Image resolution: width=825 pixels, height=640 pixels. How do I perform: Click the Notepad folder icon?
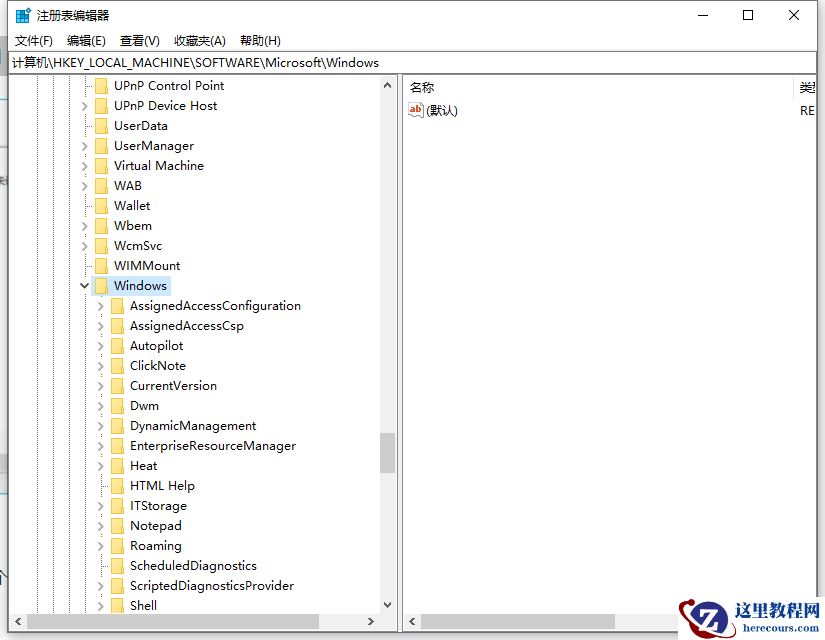[119, 525]
